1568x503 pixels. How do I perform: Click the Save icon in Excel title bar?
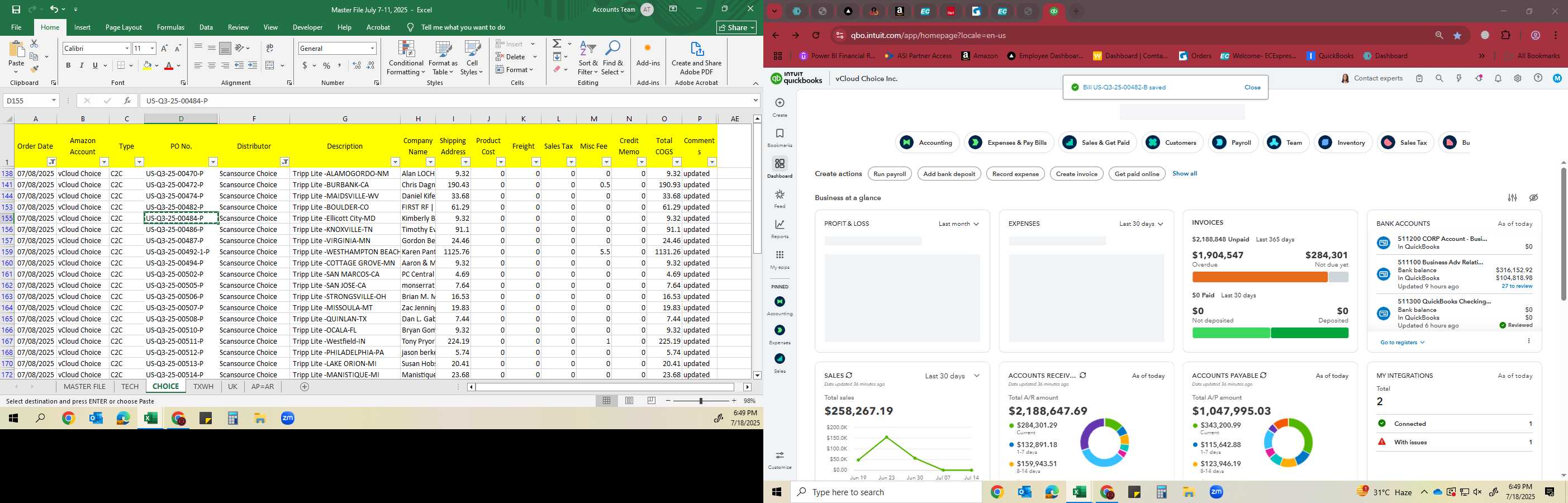[16, 9]
